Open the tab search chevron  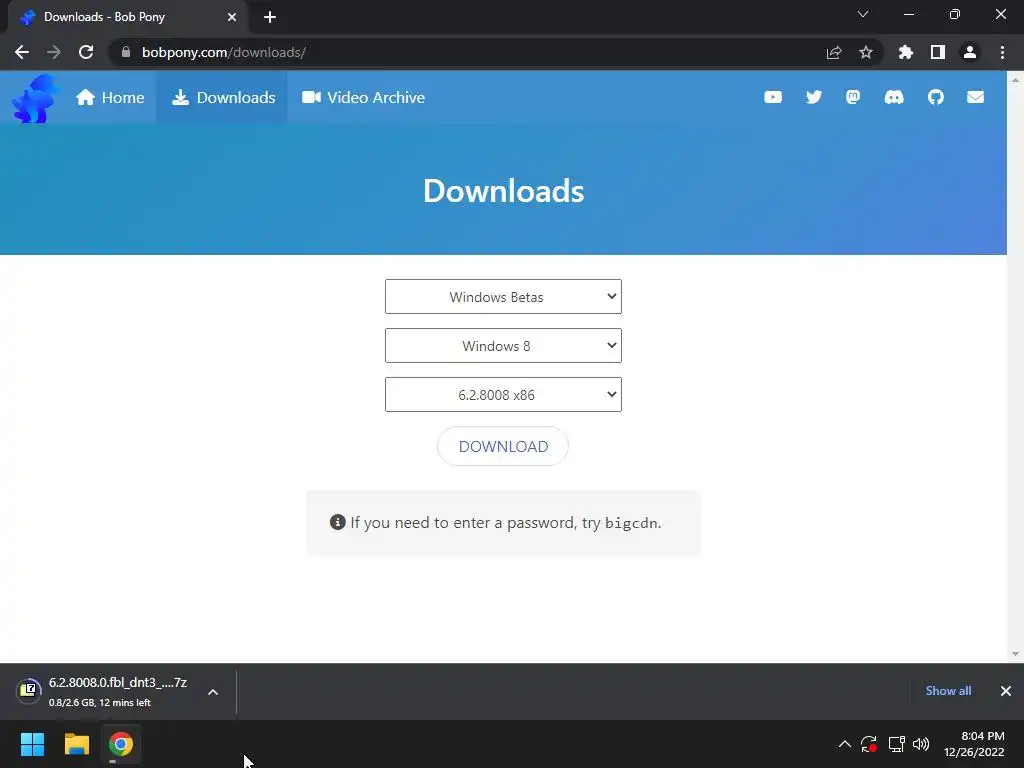point(863,14)
